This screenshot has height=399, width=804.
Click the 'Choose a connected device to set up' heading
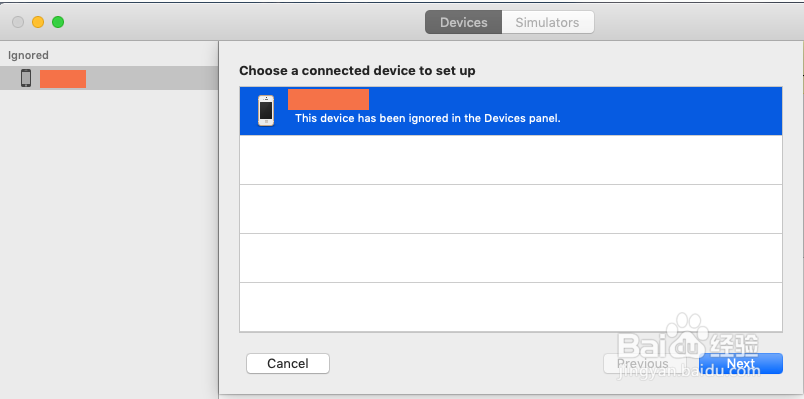click(357, 71)
